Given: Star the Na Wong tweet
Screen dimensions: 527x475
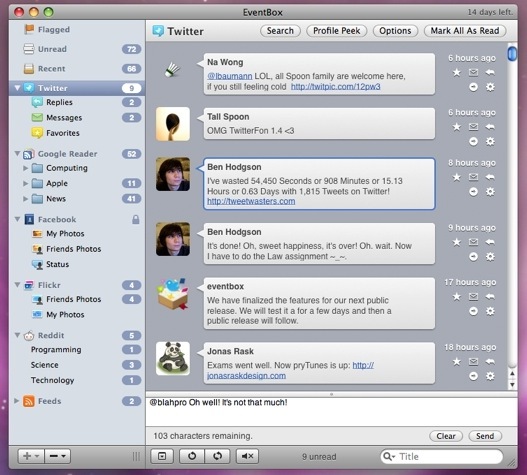Looking at the screenshot, I should pyautogui.click(x=456, y=72).
